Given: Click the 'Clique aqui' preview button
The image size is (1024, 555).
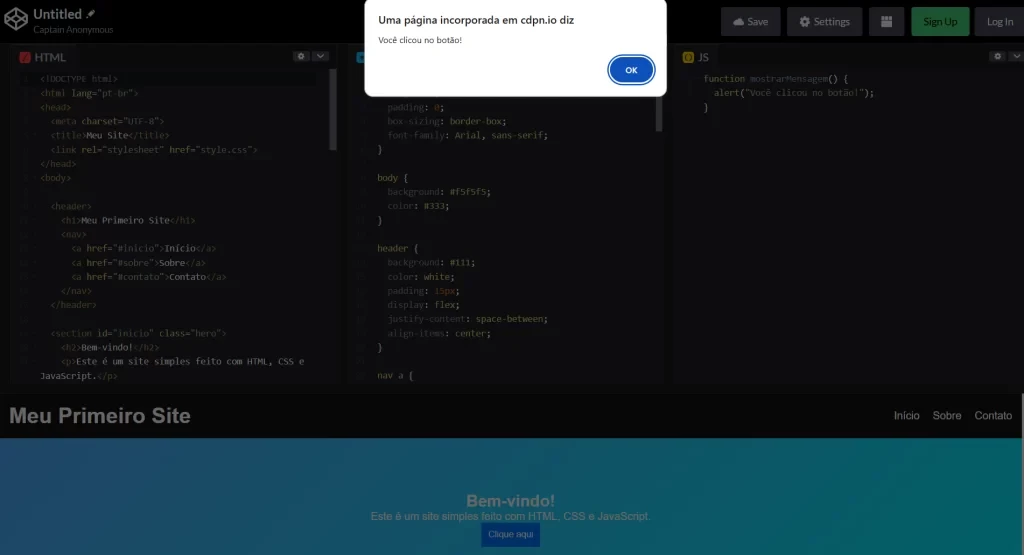Looking at the screenshot, I should coord(511,534).
